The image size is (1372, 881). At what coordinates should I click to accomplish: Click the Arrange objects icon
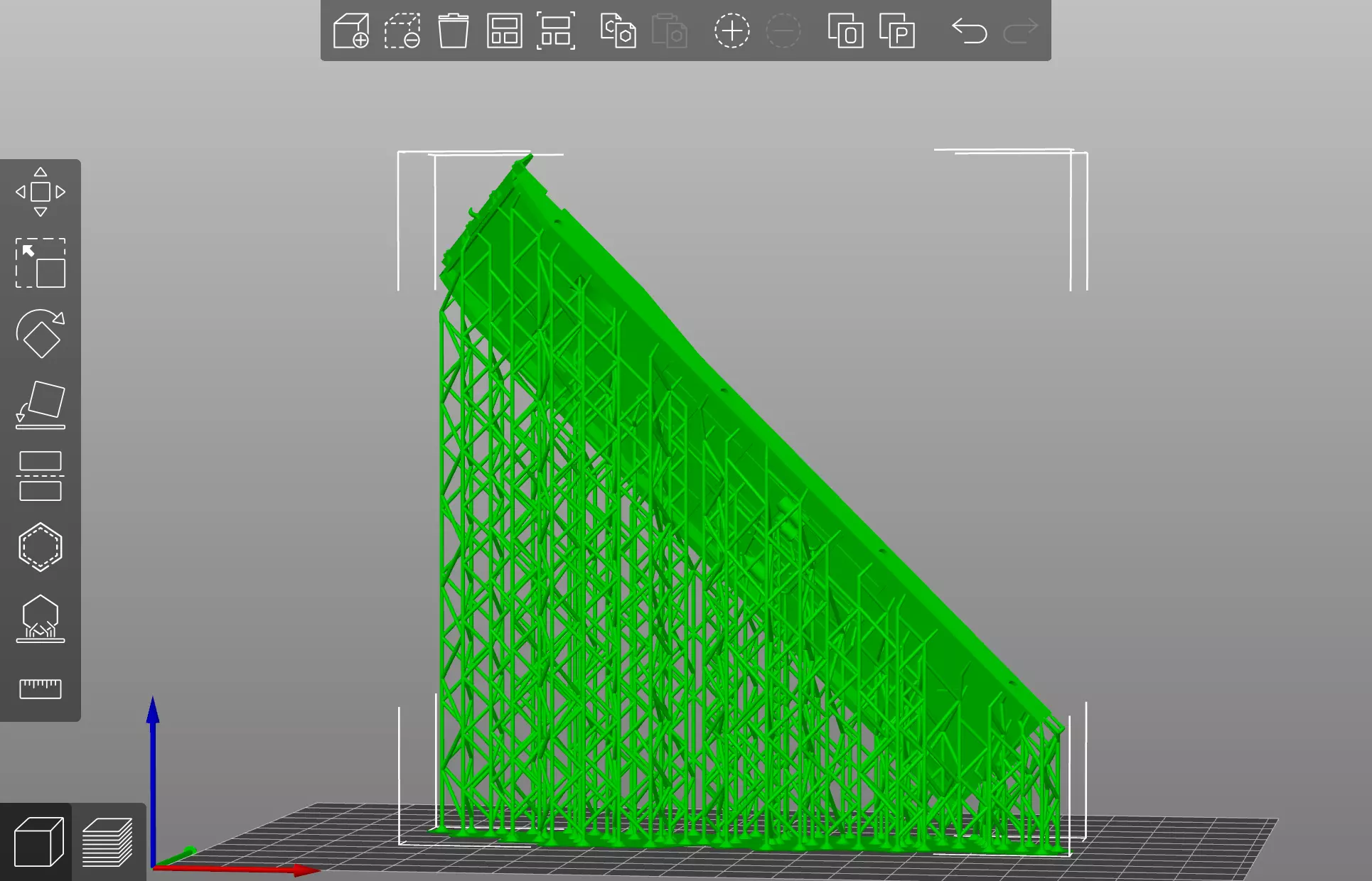tap(504, 31)
